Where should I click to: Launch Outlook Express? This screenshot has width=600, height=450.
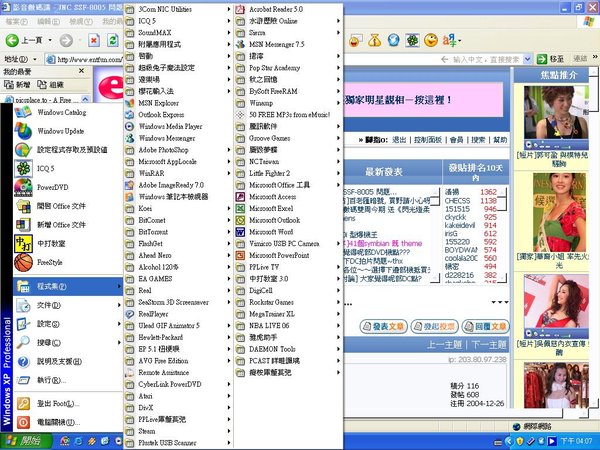[179, 114]
